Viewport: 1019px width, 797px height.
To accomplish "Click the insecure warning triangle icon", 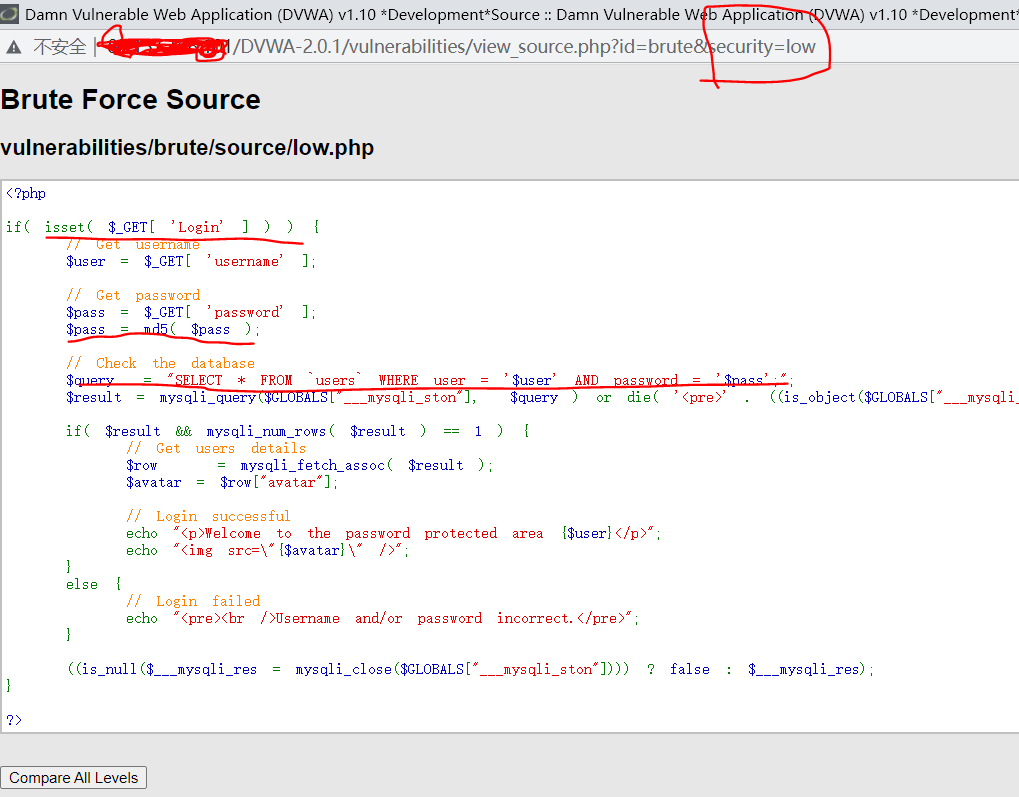I will click(14, 47).
